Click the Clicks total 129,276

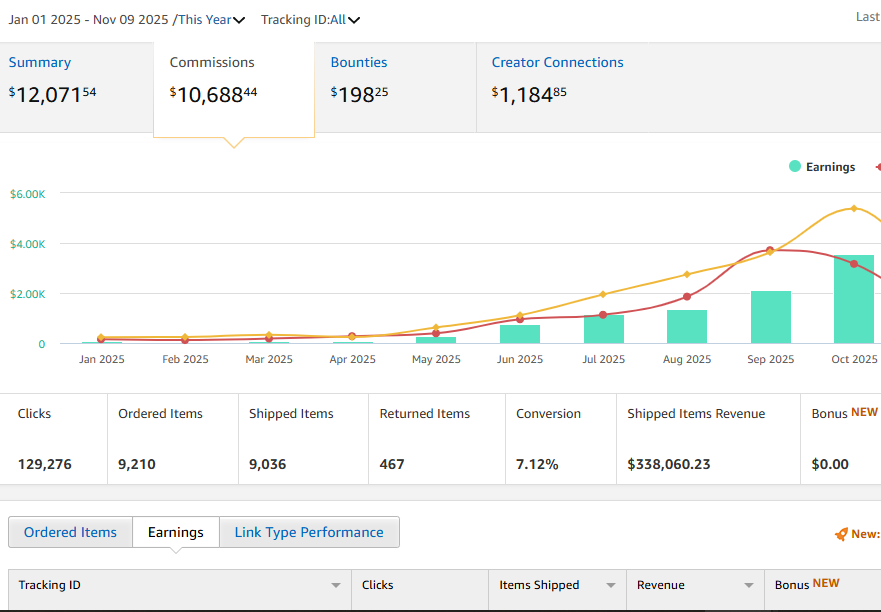pyautogui.click(x=44, y=464)
